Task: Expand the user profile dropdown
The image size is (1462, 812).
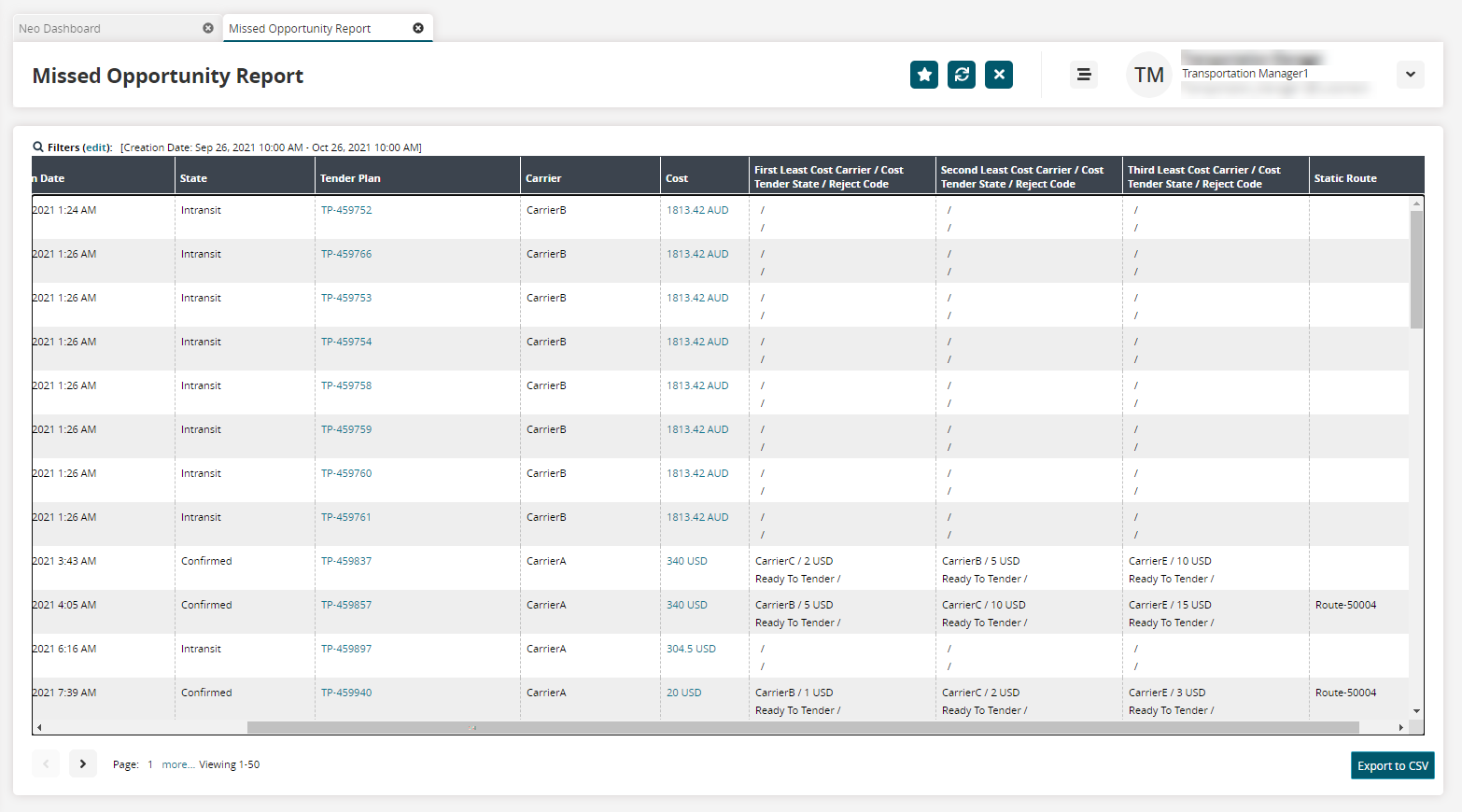Action: 1410,75
